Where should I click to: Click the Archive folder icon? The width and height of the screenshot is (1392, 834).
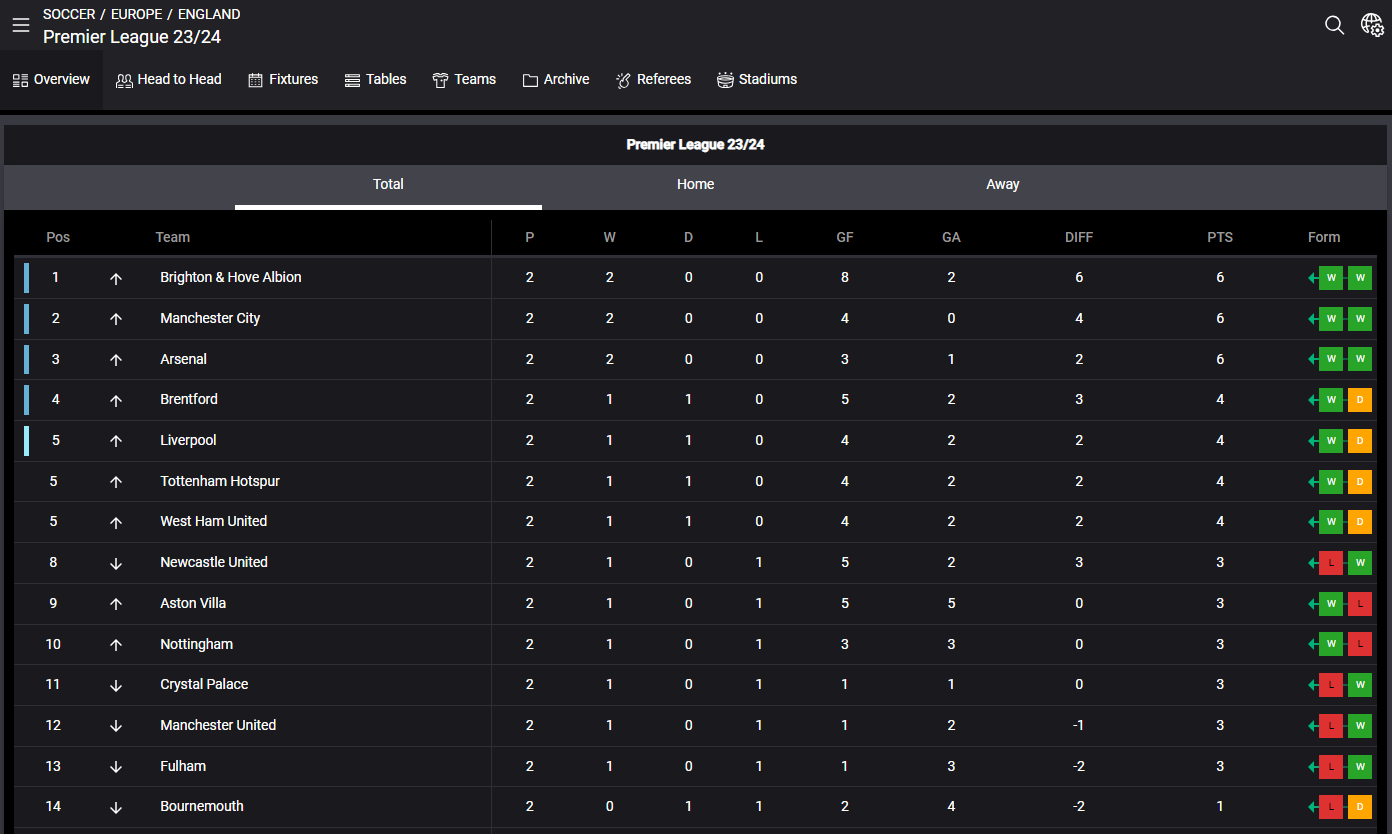[x=530, y=80]
